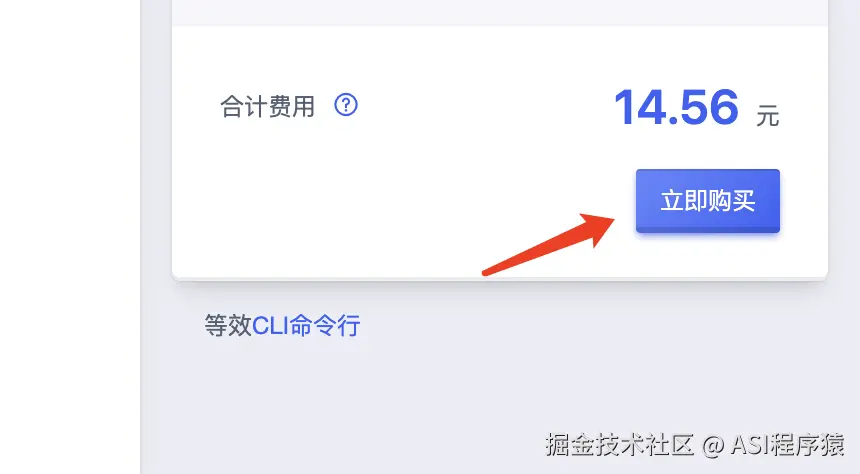Click the digit 1 of the price

(625, 107)
